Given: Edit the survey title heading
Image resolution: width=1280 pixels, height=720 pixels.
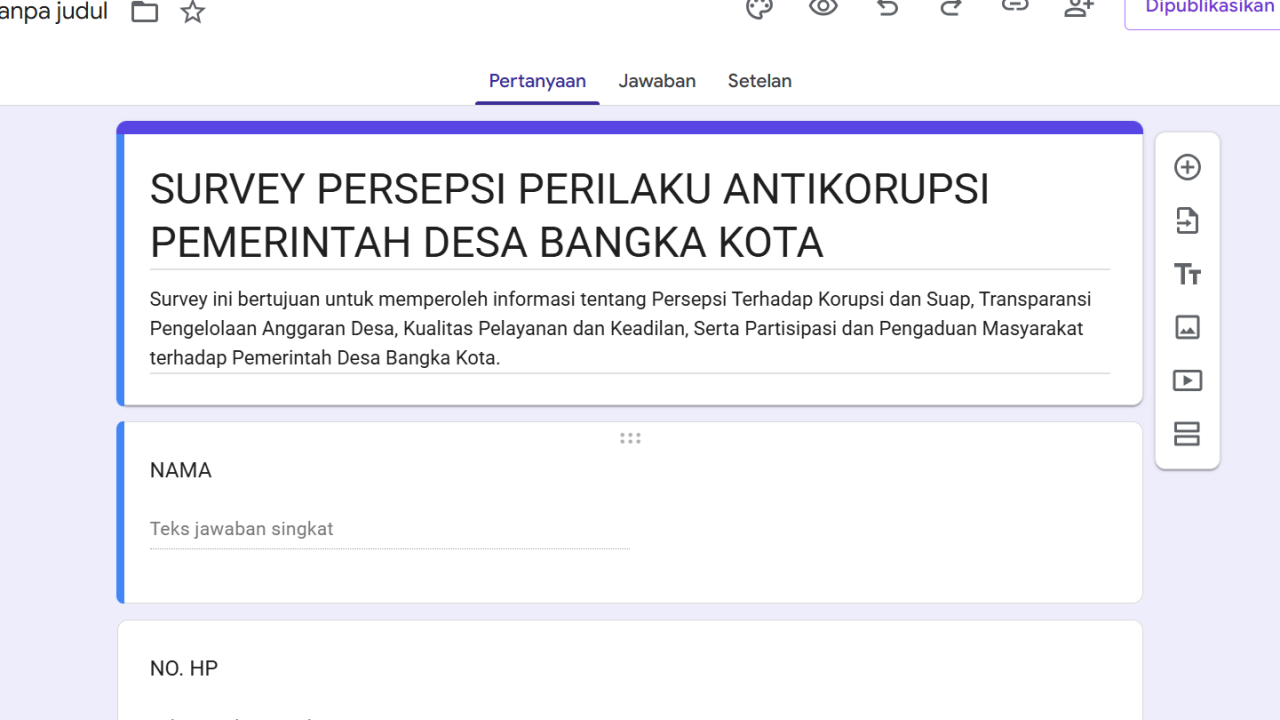Looking at the screenshot, I should click(x=630, y=216).
